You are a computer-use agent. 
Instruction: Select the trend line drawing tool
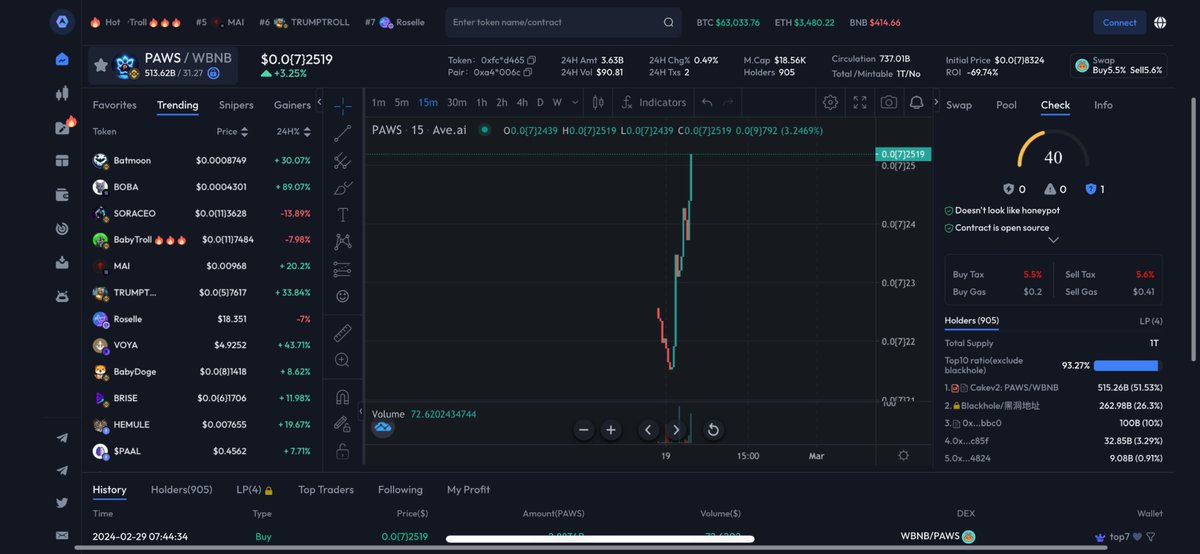click(342, 133)
